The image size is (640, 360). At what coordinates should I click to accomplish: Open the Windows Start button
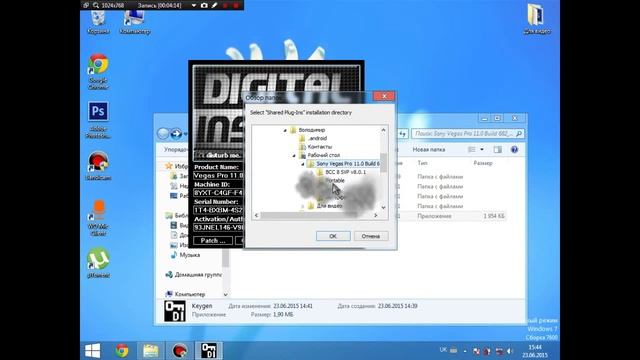93,350
